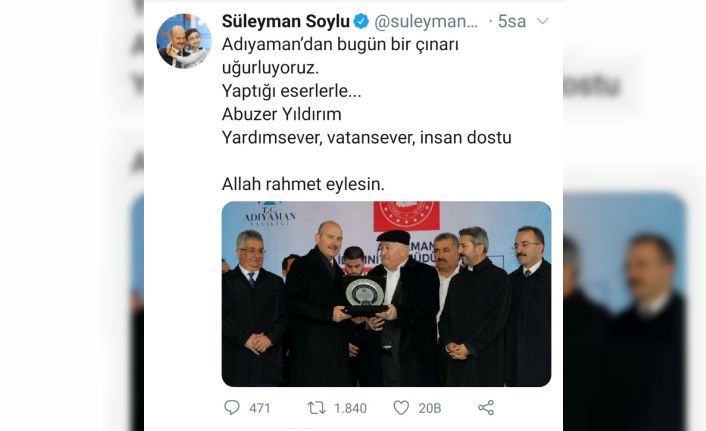Viewport: 706px width, 431px height.
Task: Open the attached group photo
Action: tap(386, 294)
